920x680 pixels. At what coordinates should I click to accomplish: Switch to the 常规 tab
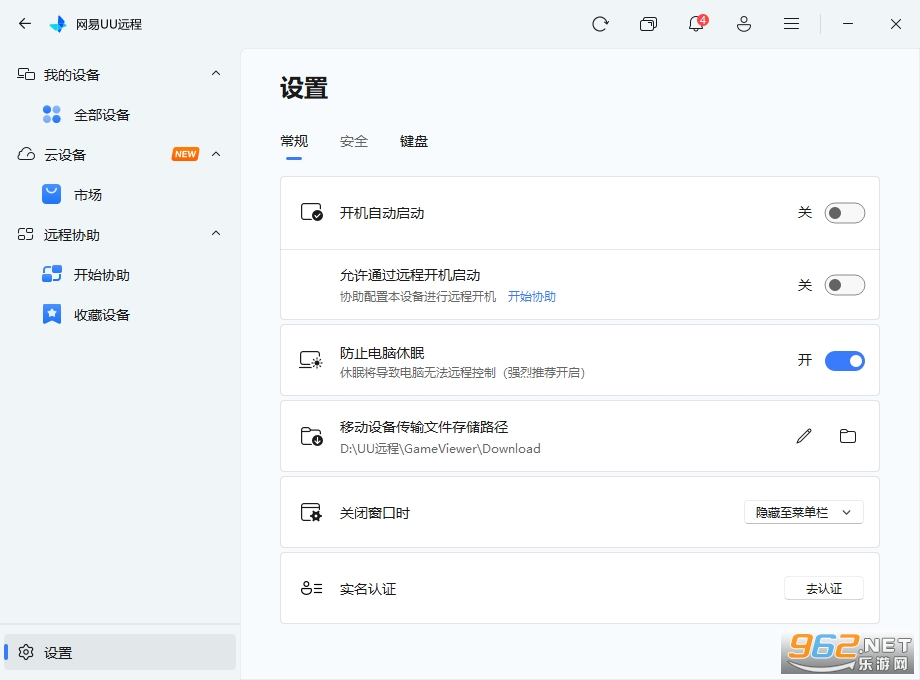(294, 141)
